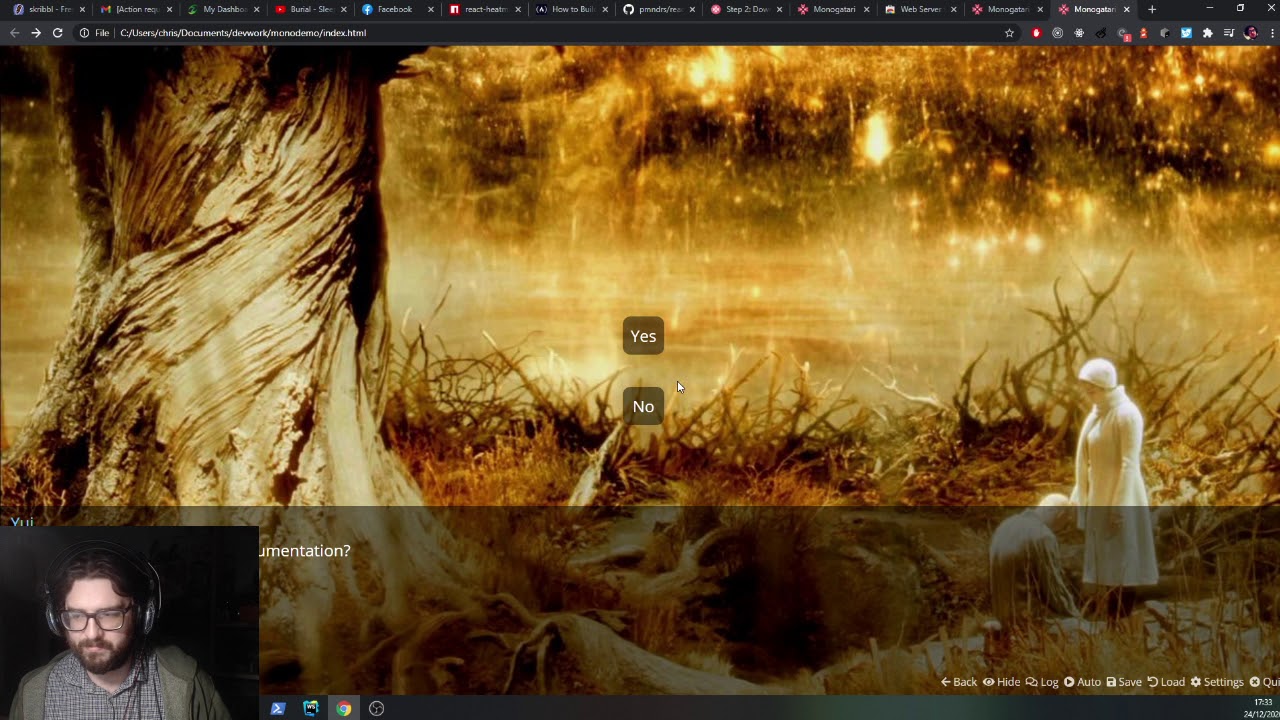Bookmark this page with the star icon
The image size is (1280, 720).
coord(1009,33)
